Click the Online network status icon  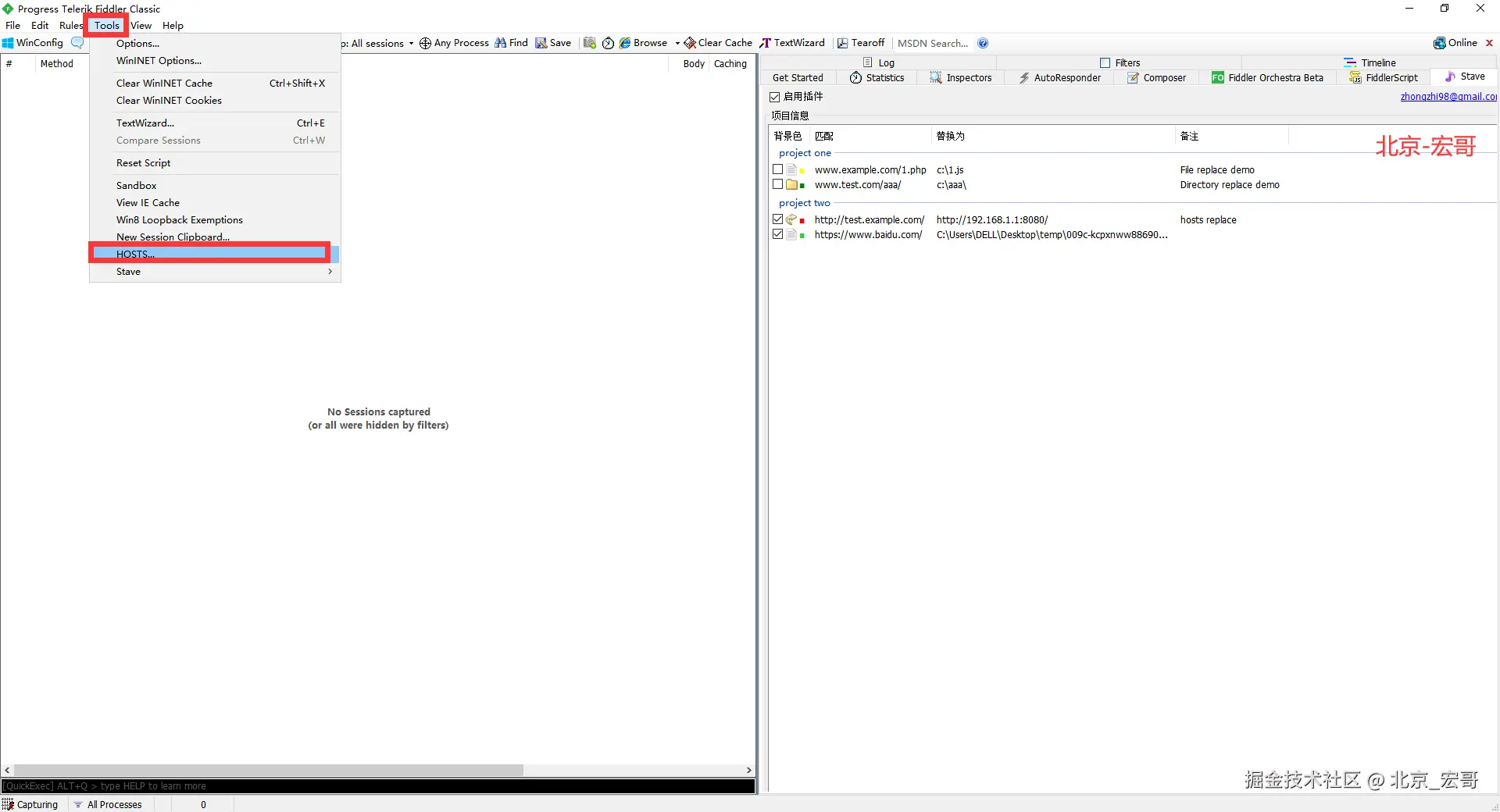(1440, 43)
